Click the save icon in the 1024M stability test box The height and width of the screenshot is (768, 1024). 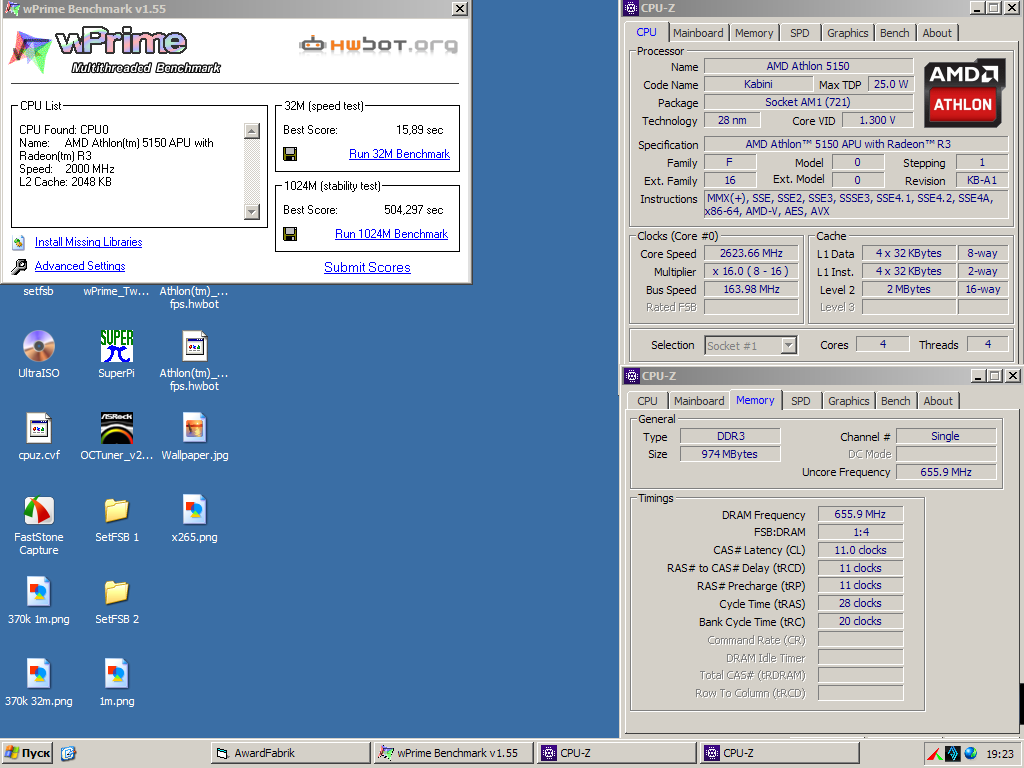pyautogui.click(x=290, y=234)
